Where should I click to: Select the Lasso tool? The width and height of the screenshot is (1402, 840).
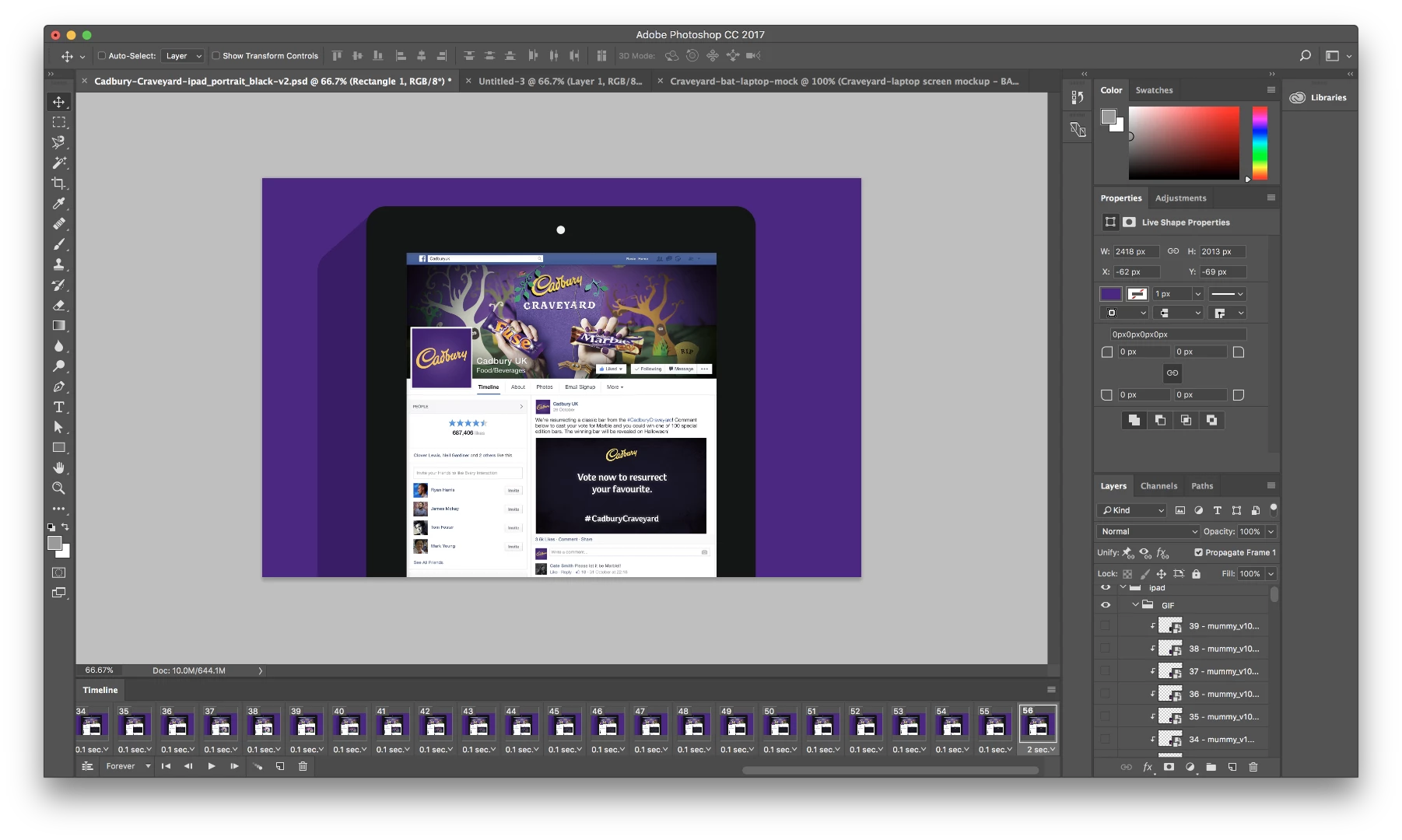[x=58, y=142]
